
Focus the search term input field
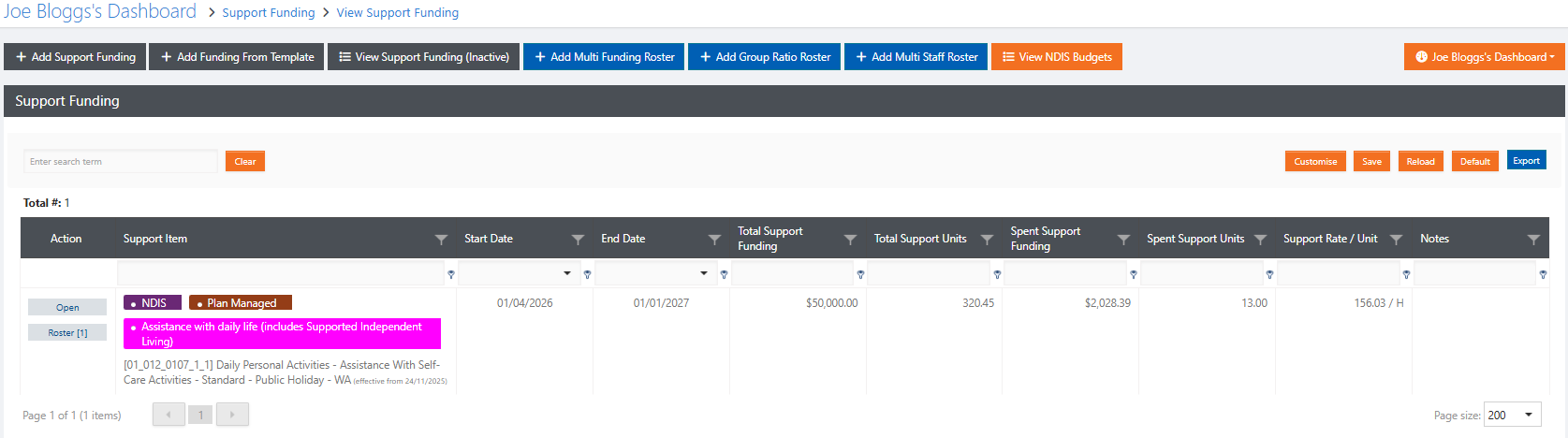(x=121, y=162)
